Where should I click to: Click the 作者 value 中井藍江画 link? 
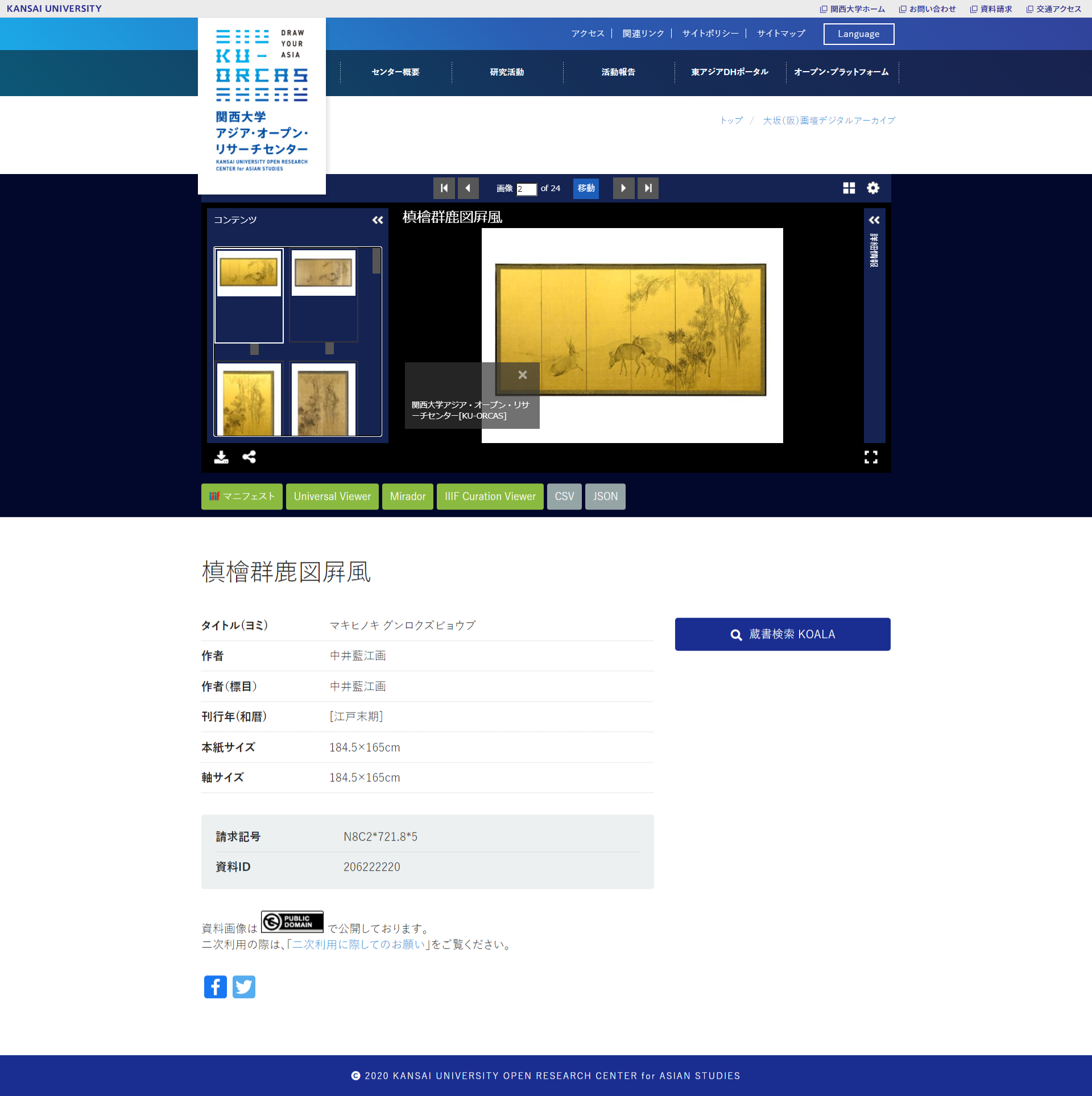coord(358,656)
